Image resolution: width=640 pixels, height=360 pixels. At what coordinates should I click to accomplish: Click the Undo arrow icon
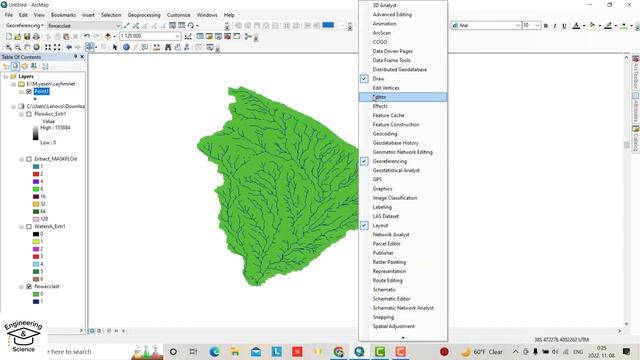[x=87, y=36]
